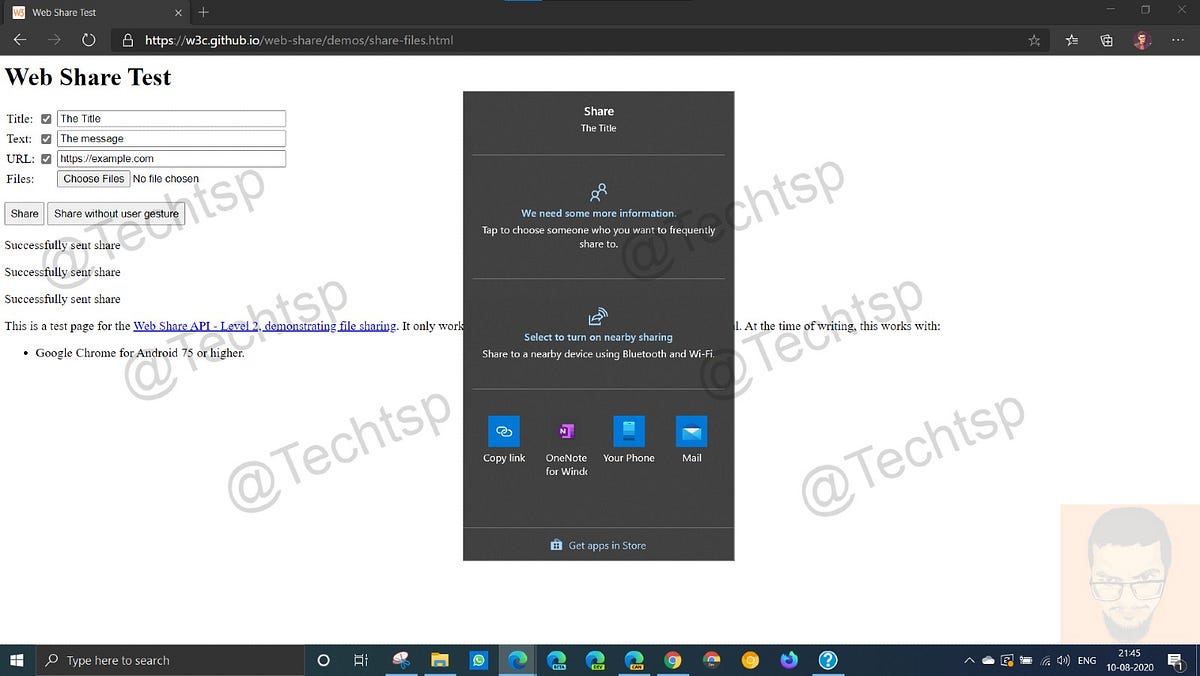This screenshot has width=1200, height=676.
Task: Click the browser profile avatar
Action: (x=1142, y=40)
